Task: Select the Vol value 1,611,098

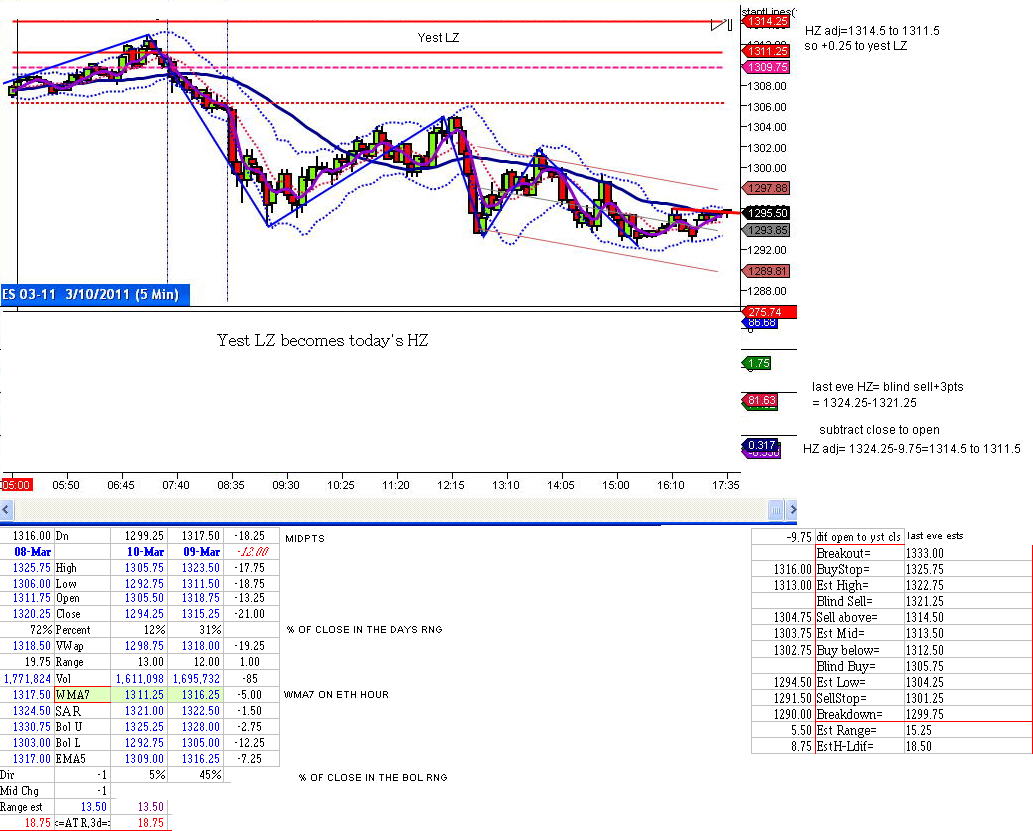Action: tap(139, 678)
